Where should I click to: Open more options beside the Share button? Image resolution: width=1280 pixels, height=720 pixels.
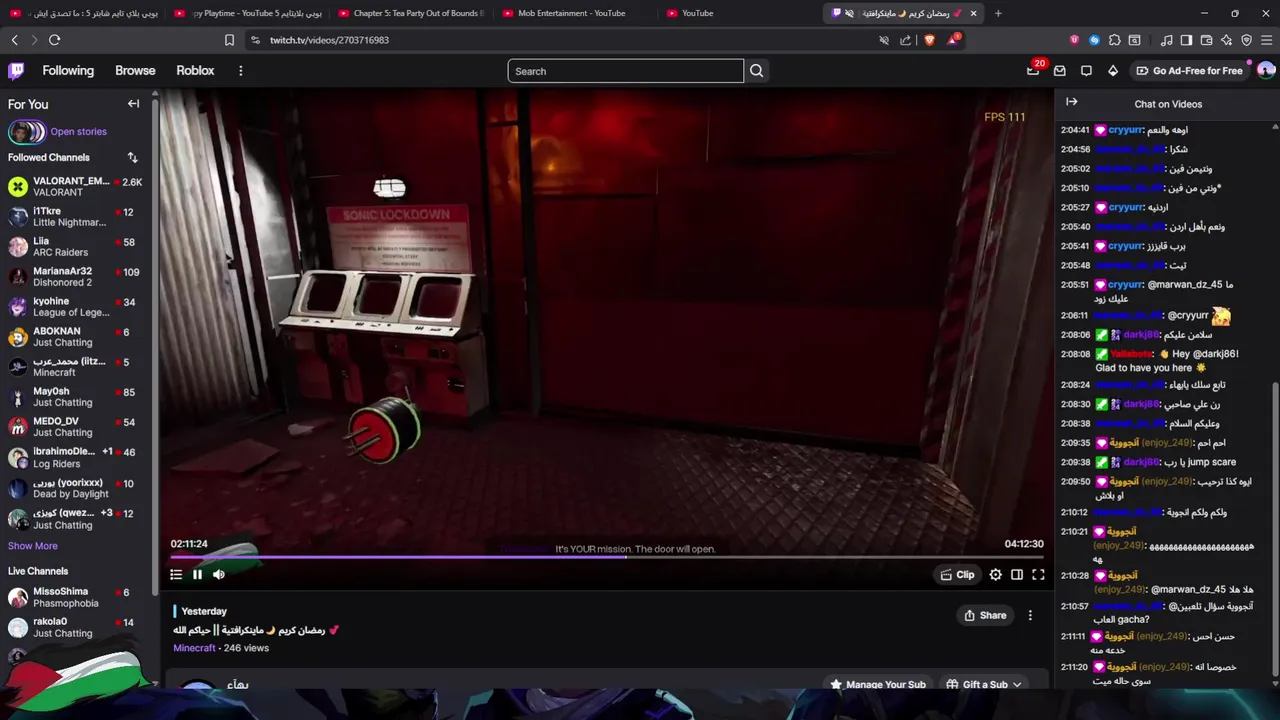[1030, 615]
